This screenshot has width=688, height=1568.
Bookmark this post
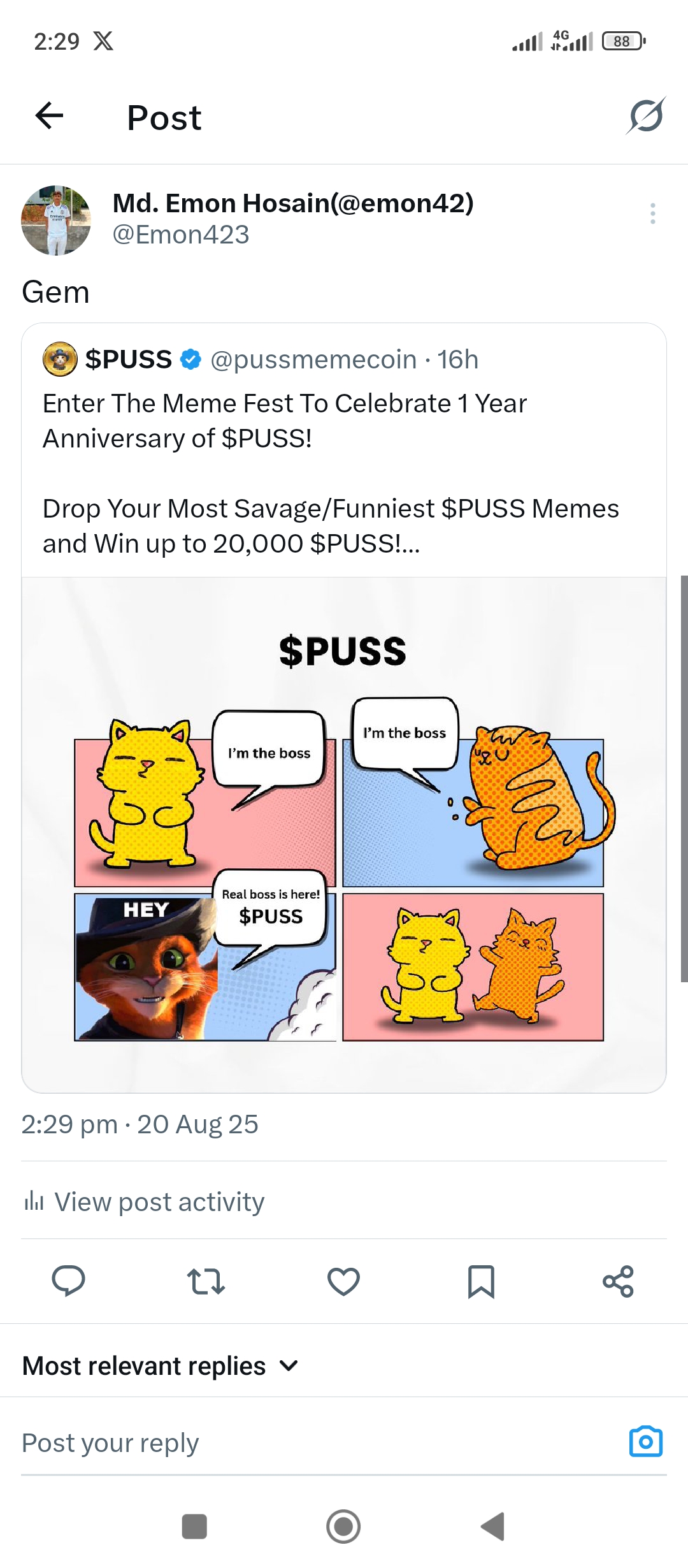[481, 1281]
